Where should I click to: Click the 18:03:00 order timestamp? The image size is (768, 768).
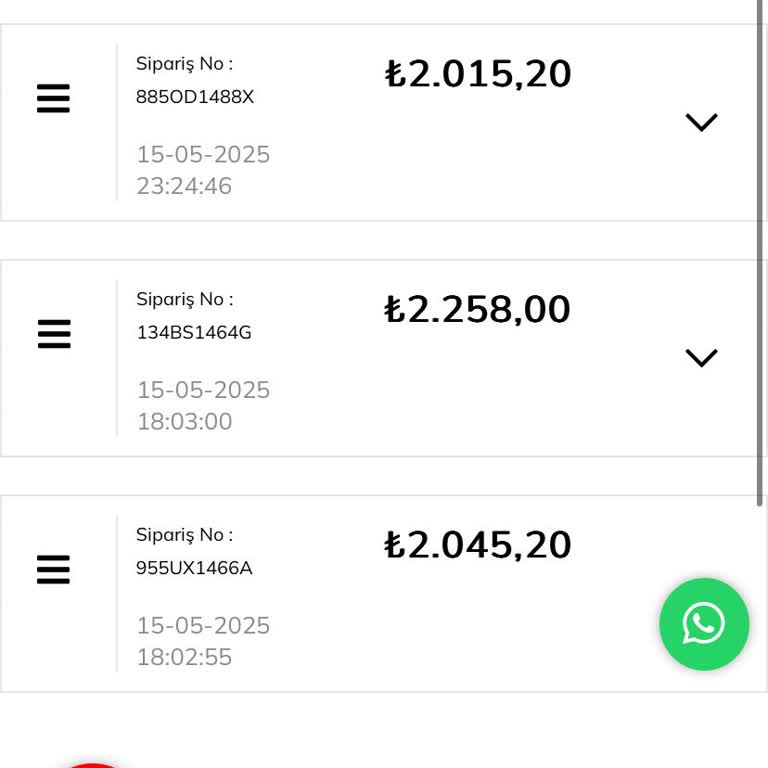[184, 421]
